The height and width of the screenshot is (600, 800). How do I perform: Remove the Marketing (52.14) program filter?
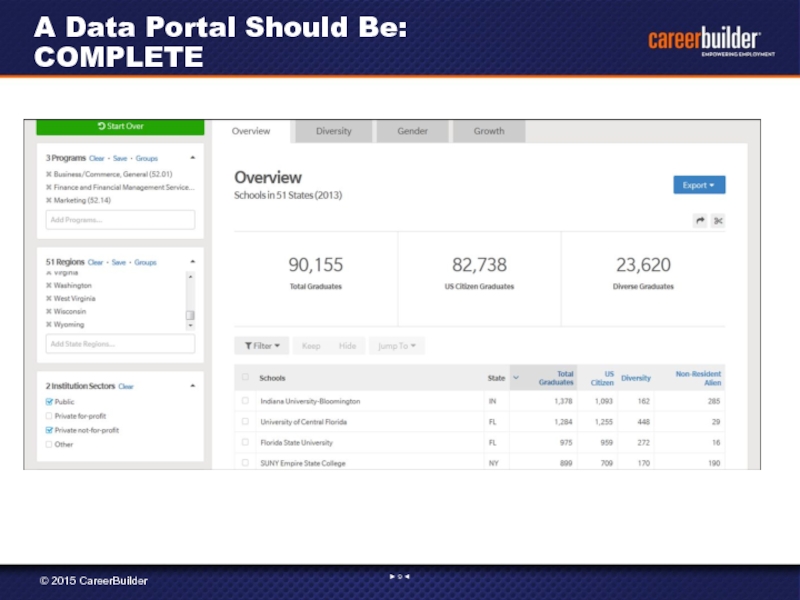(x=49, y=200)
